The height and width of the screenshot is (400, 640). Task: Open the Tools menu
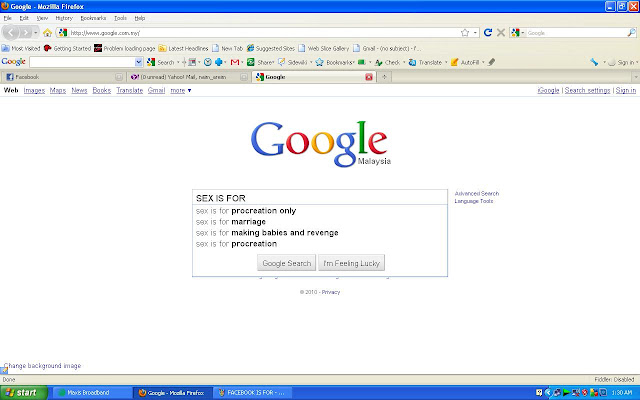click(120, 18)
